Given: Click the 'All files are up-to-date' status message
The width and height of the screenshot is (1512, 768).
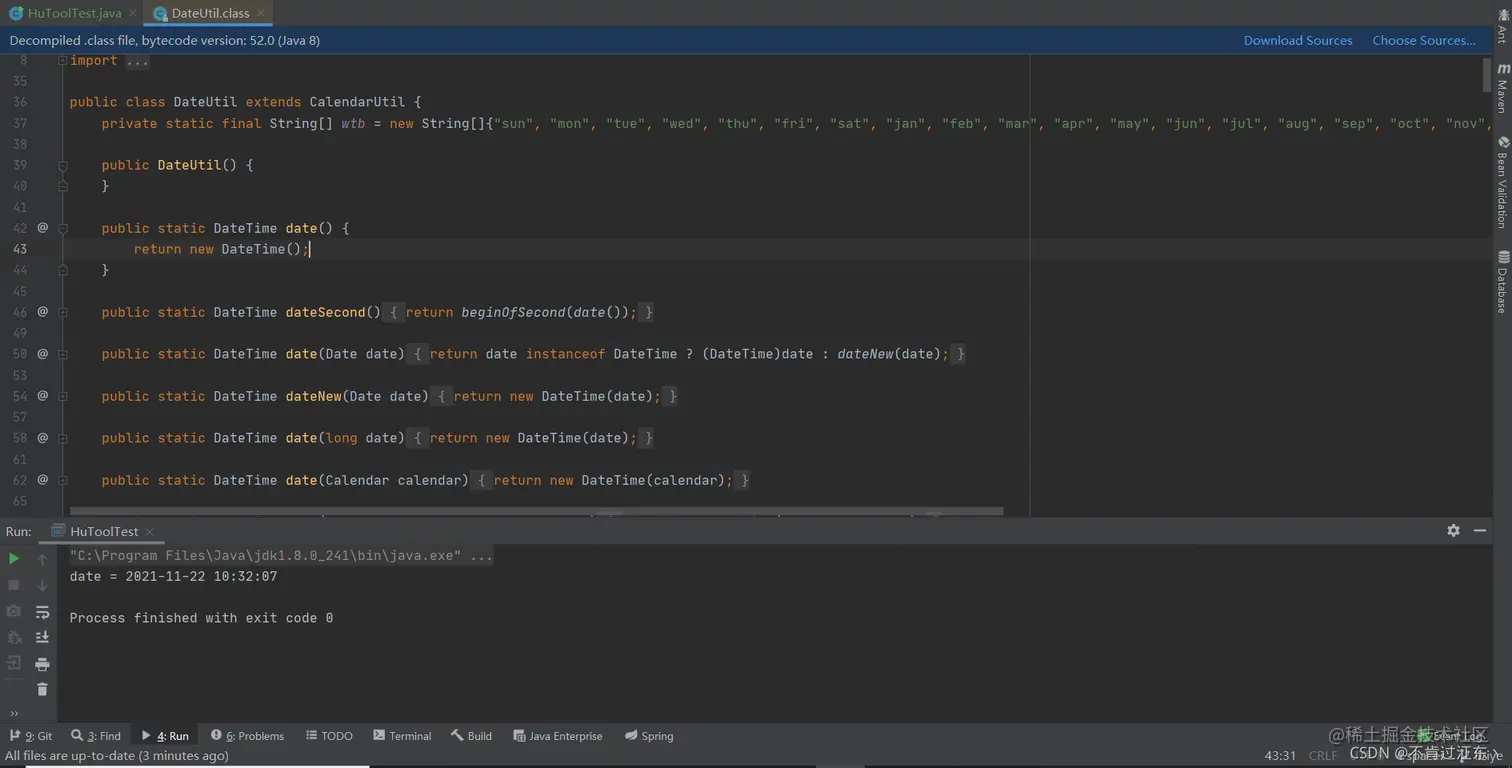Looking at the screenshot, I should (117, 756).
